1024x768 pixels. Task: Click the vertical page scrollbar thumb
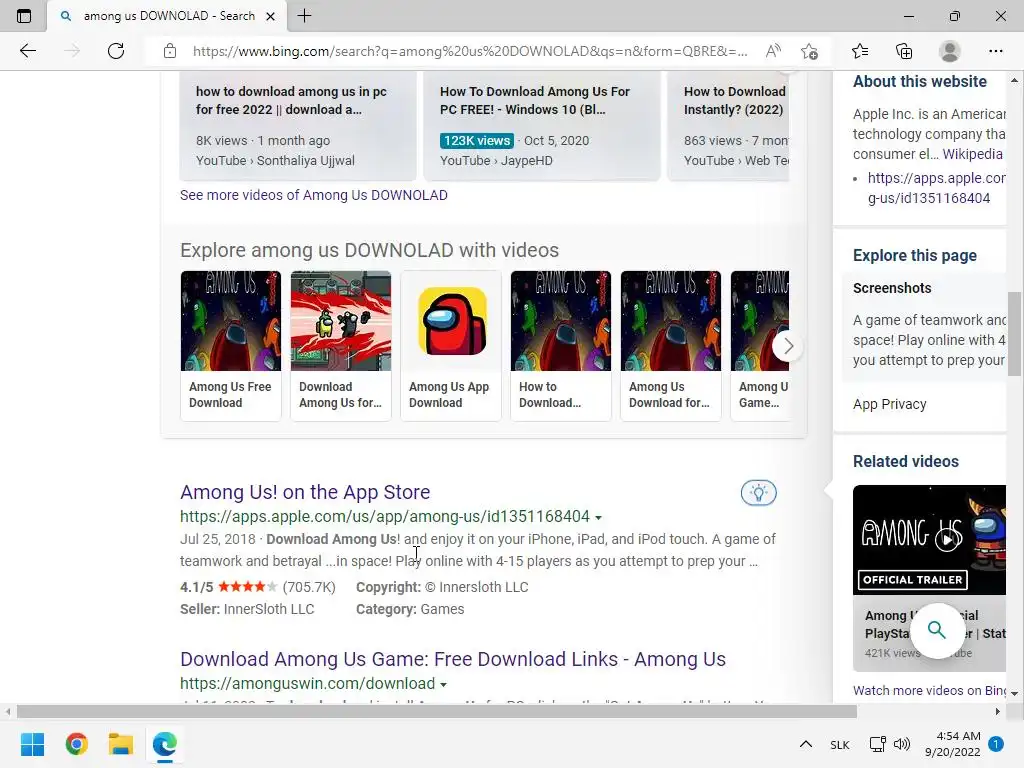[x=1014, y=334]
